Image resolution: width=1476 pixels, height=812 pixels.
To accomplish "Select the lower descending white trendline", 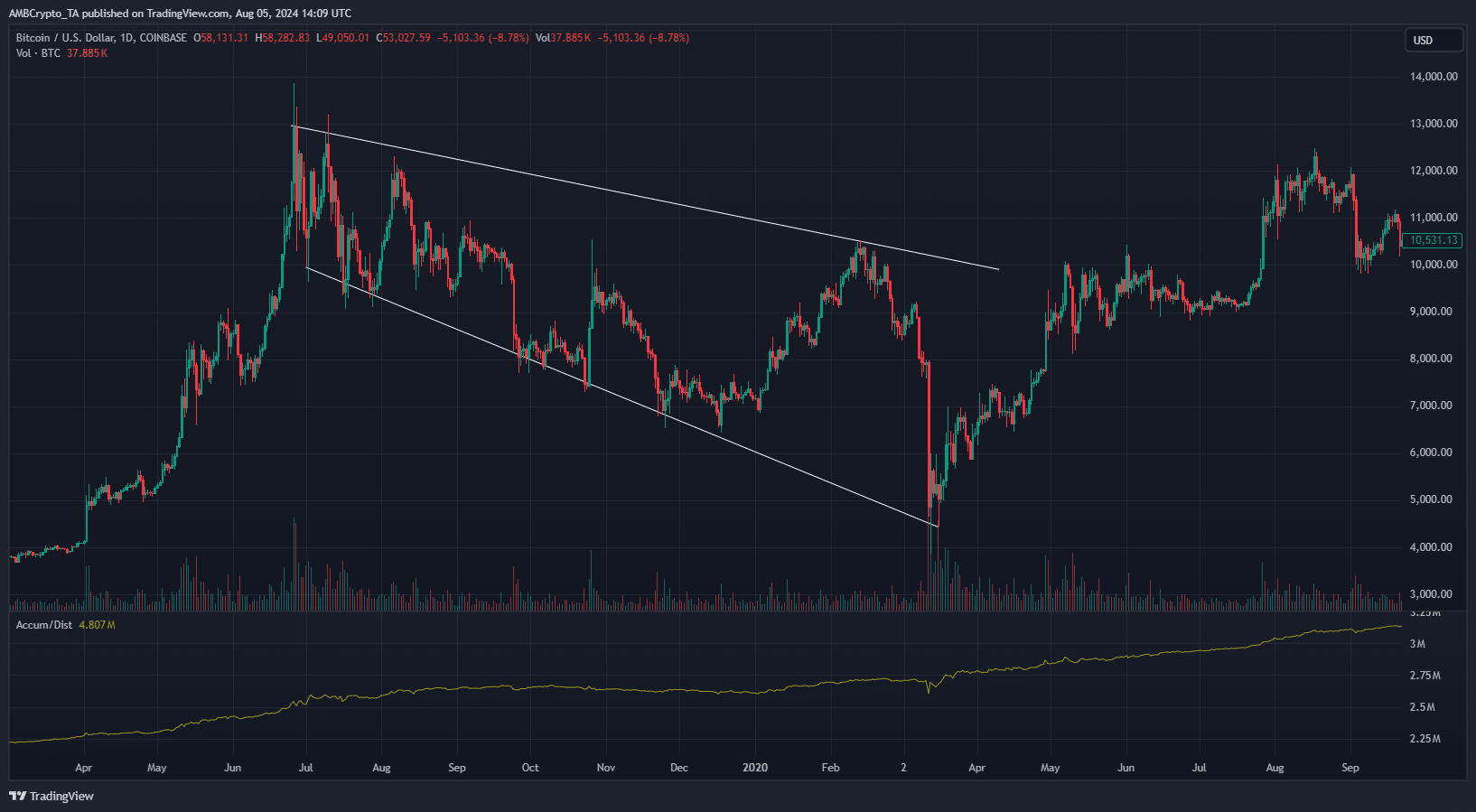I will [x=623, y=397].
